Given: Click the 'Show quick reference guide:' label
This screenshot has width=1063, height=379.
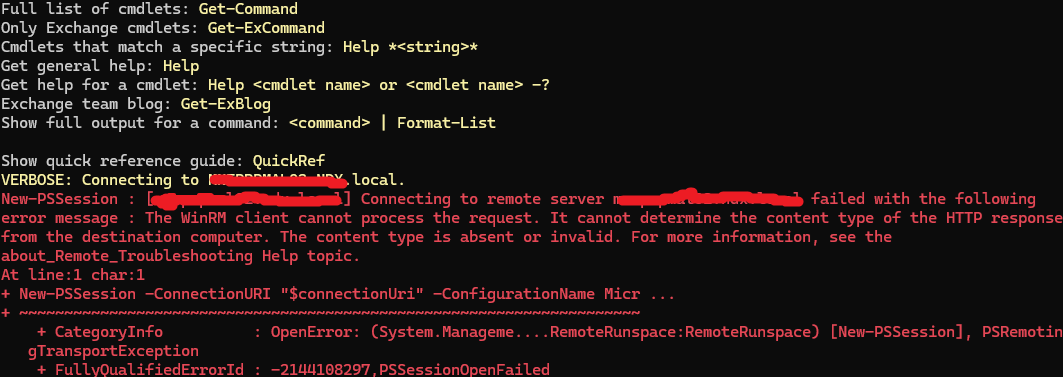Looking at the screenshot, I should 123,161.
